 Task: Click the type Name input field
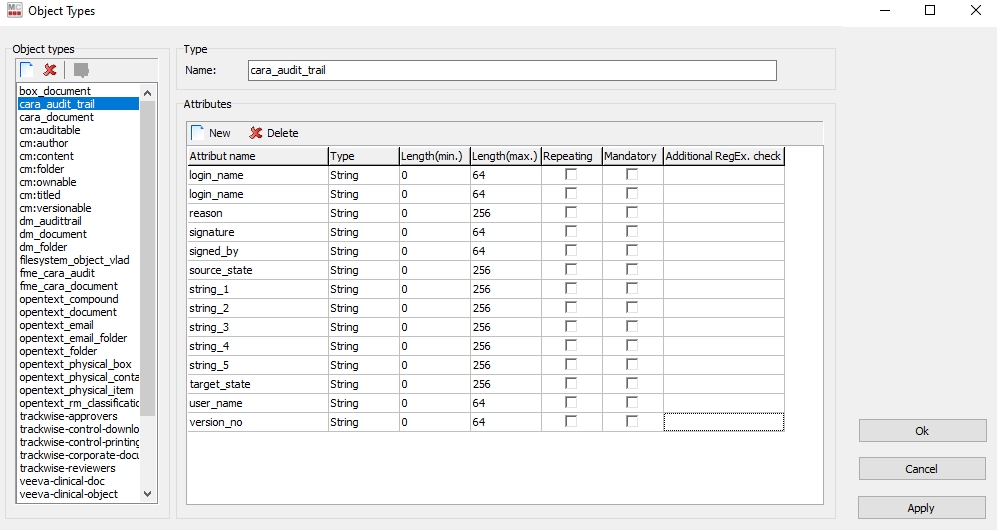click(510, 70)
